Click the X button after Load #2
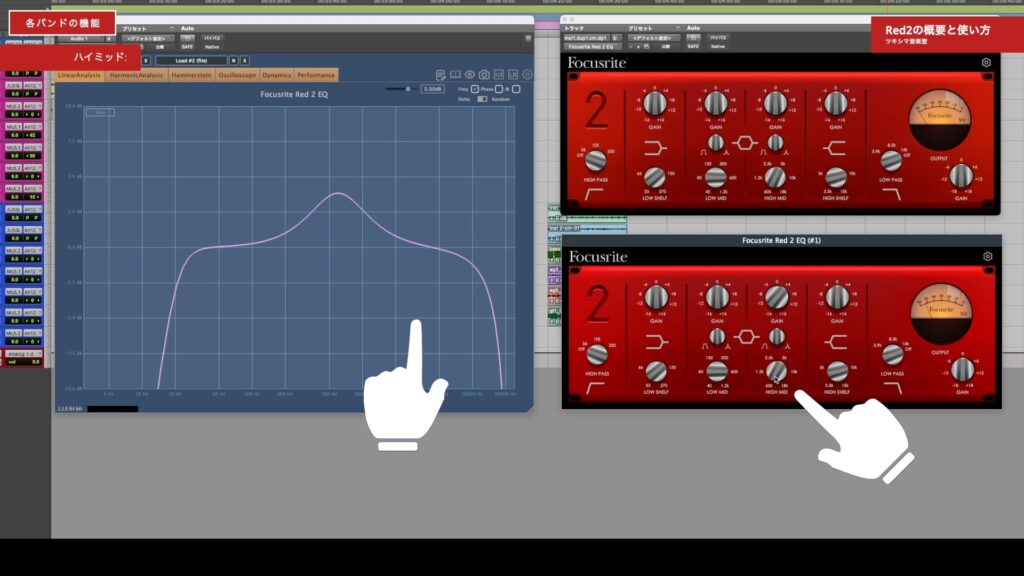Screen dimensions: 1024x576 point(245,61)
